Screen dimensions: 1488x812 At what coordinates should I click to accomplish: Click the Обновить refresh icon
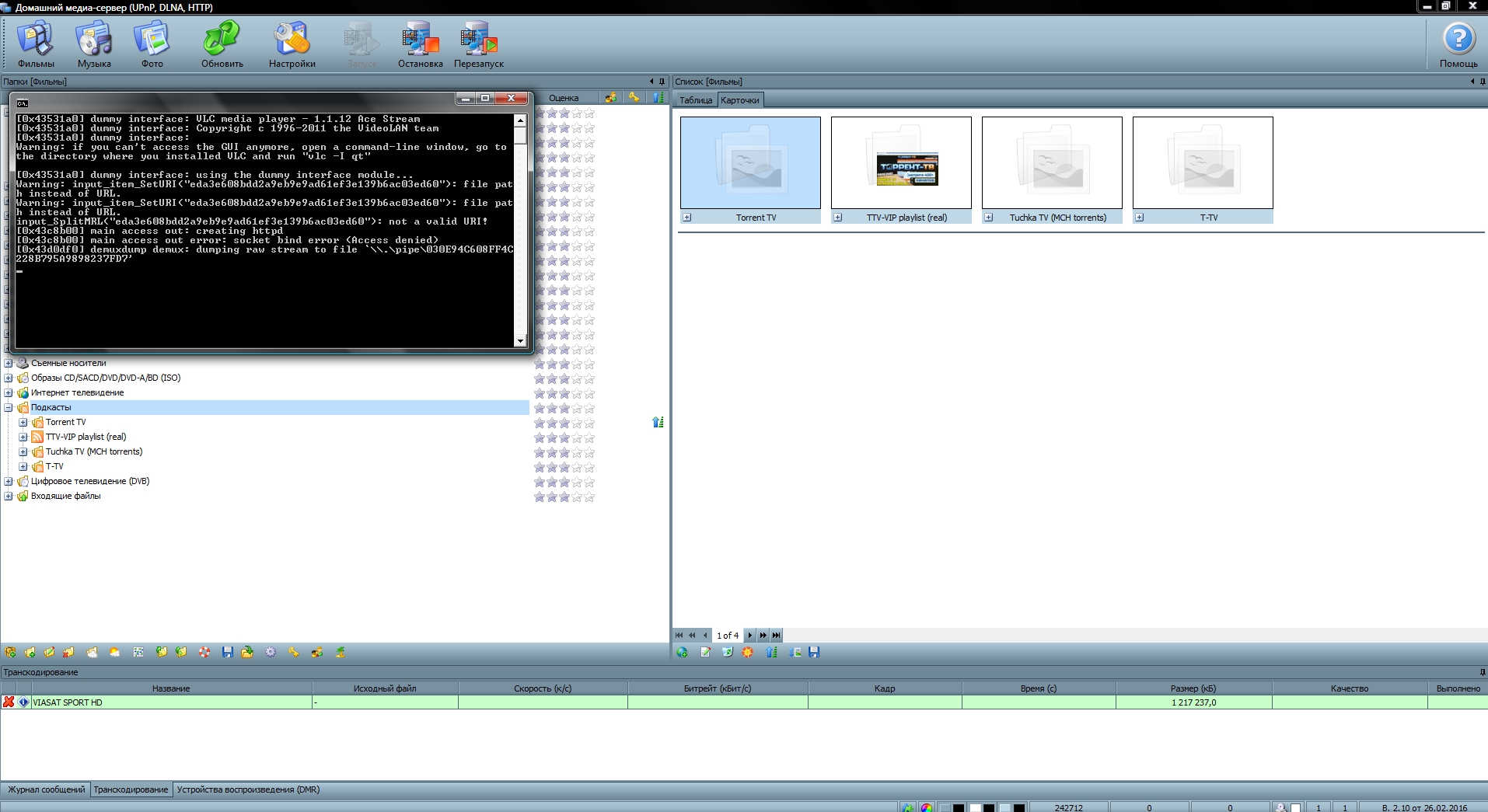pos(222,39)
